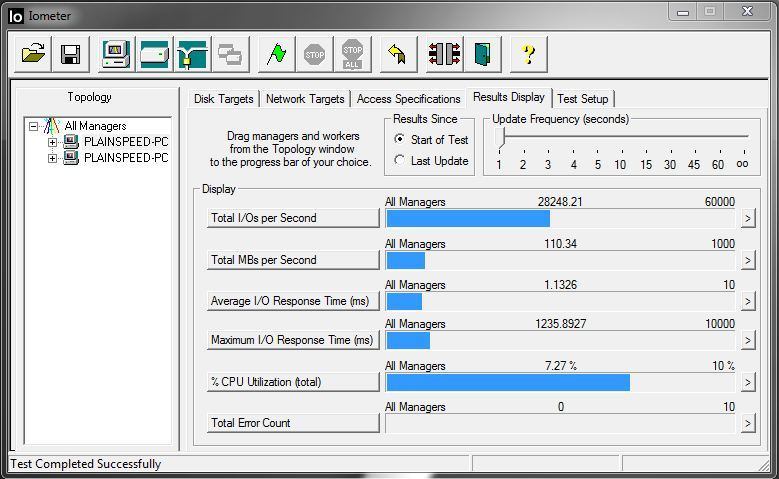Screen dimensions: 779x479
Task: Switch to Network Targets tab
Action: click(305, 98)
